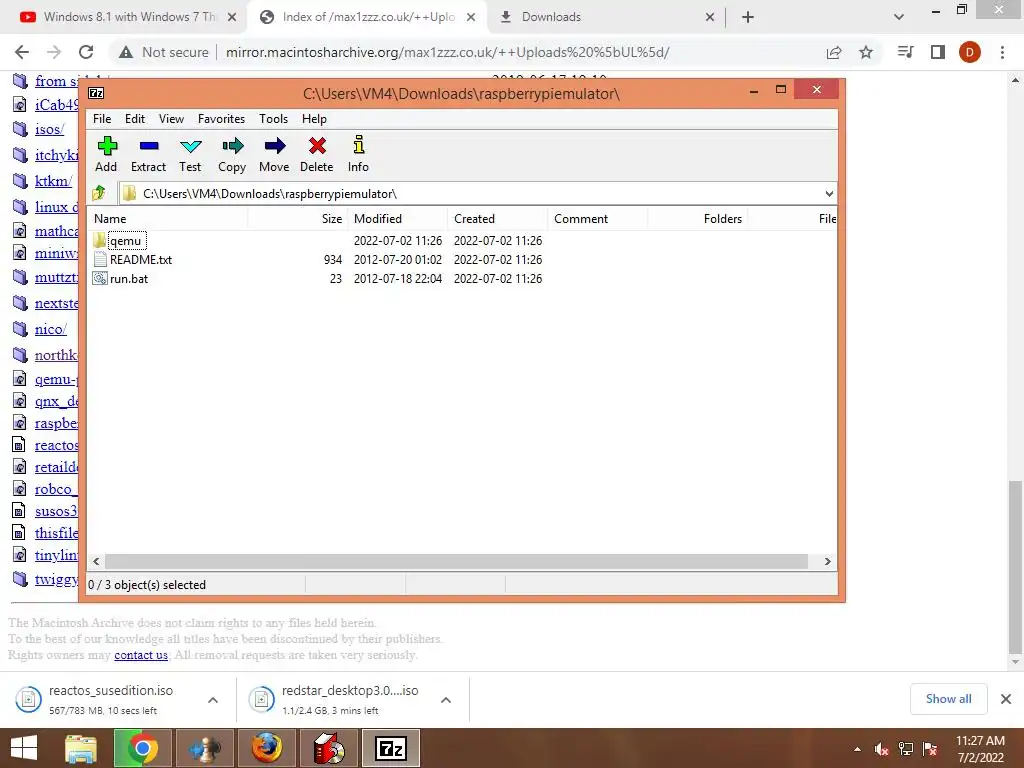
Task: Sort file list by Size column
Action: tap(298, 219)
